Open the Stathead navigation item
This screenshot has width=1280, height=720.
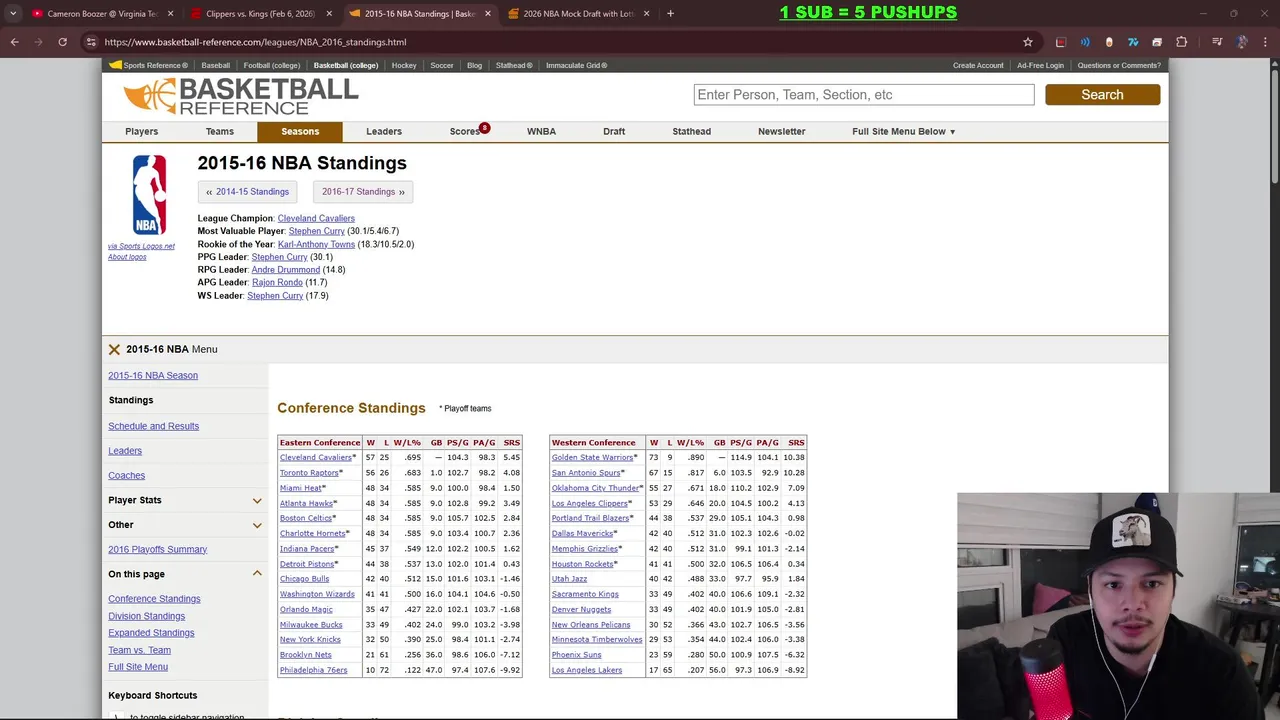pos(692,131)
